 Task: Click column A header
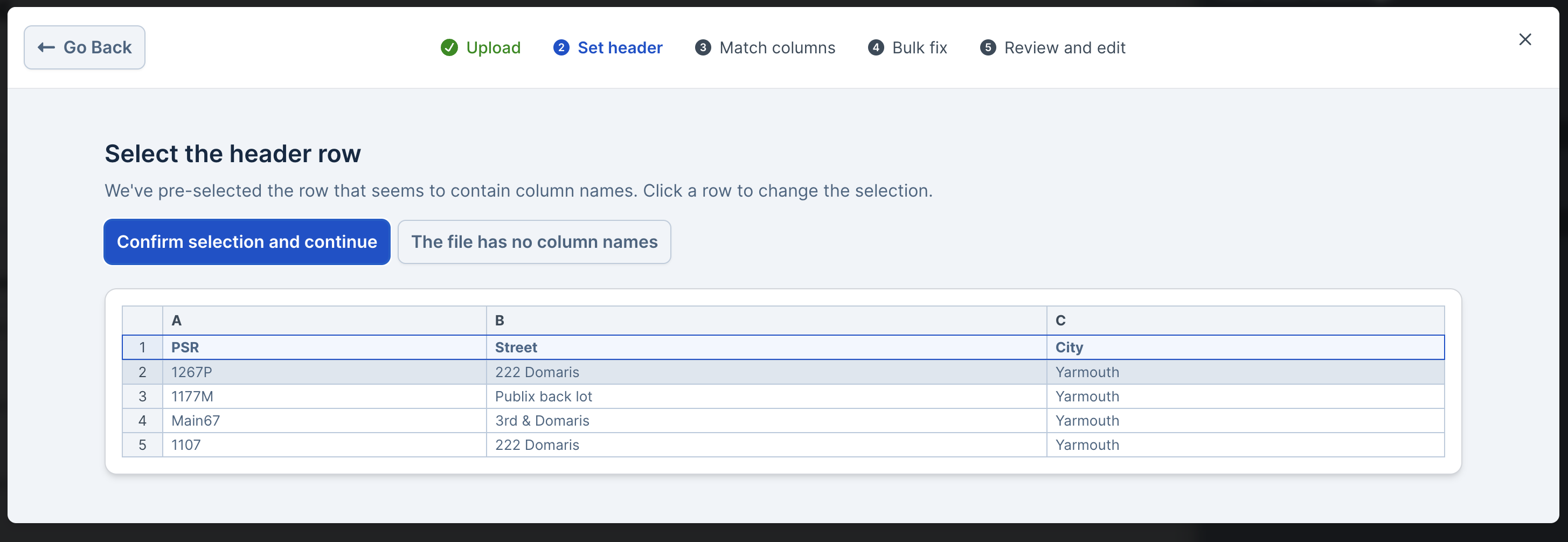click(x=324, y=321)
